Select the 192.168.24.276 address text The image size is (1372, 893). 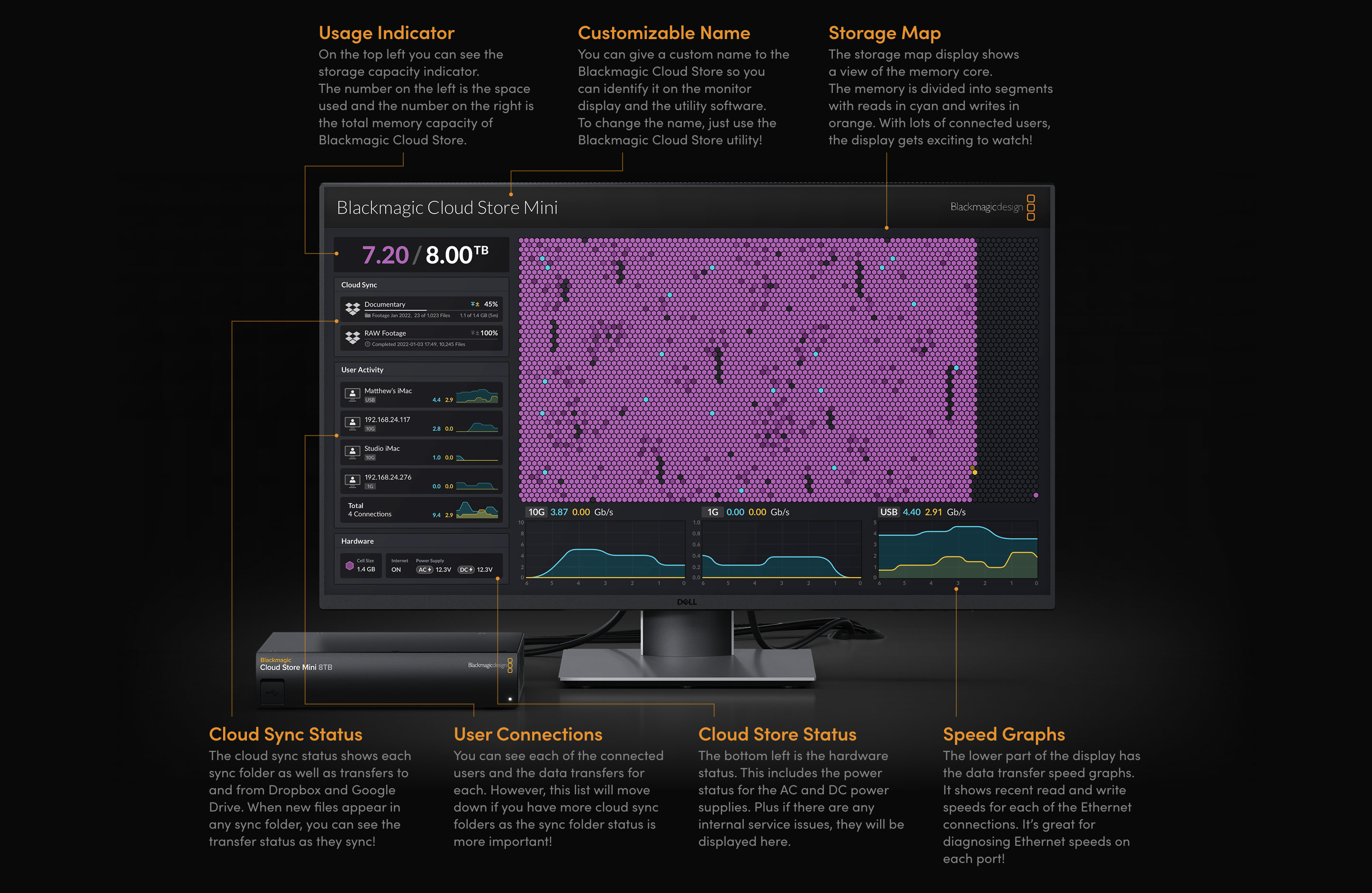pos(388,477)
